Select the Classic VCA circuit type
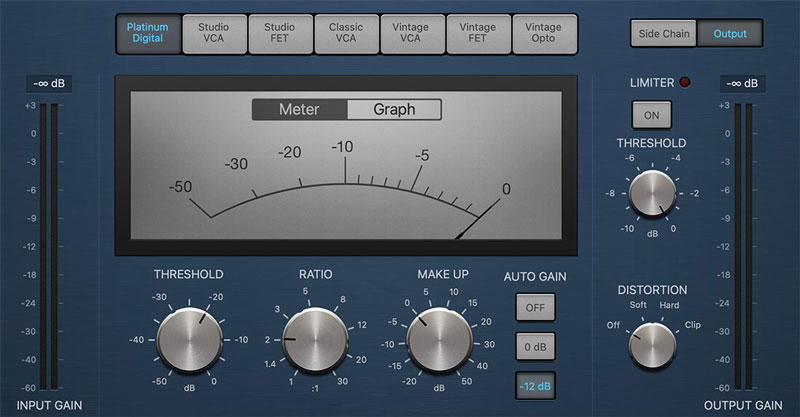 tap(345, 33)
